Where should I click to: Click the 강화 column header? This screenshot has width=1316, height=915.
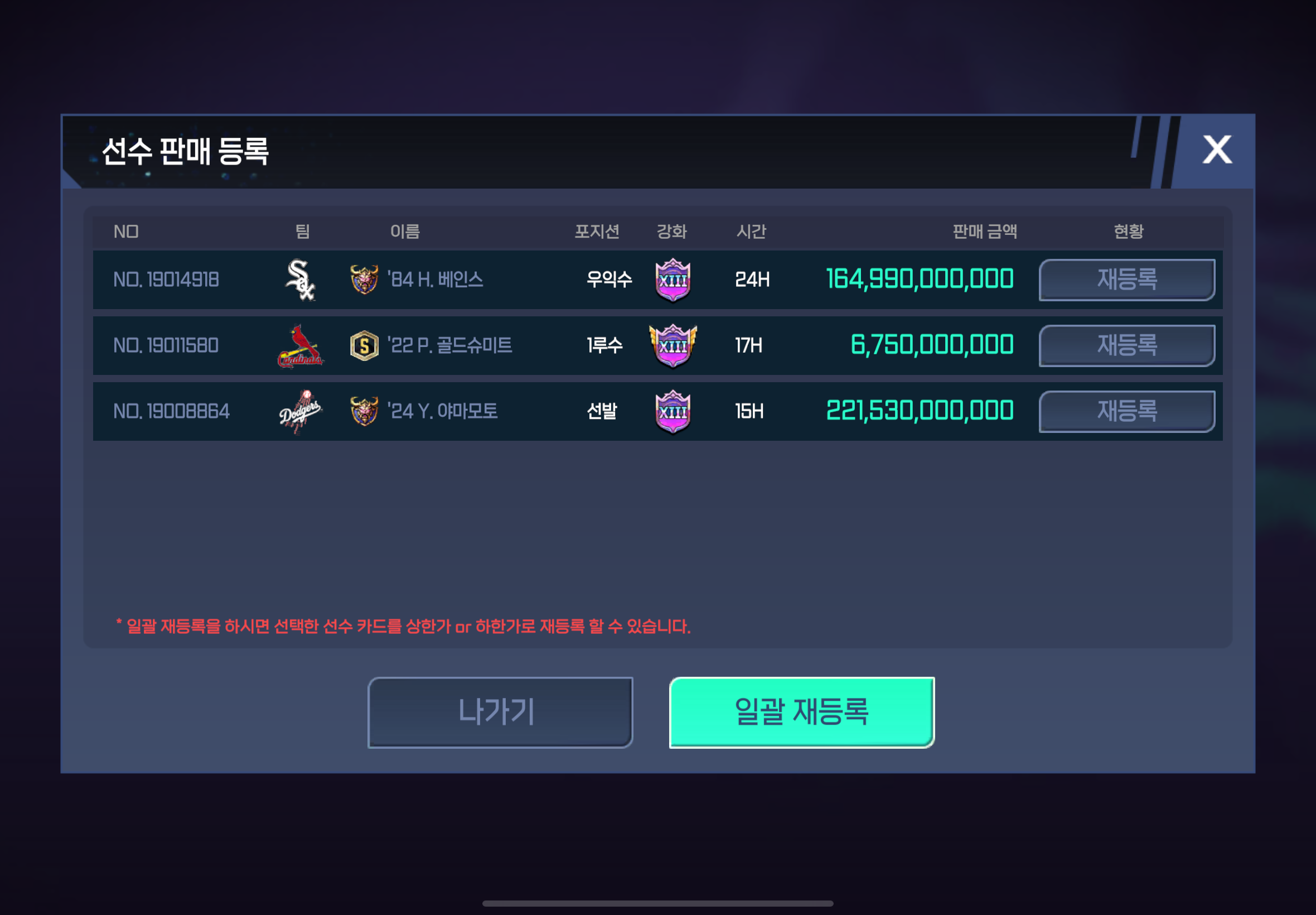pos(671,232)
